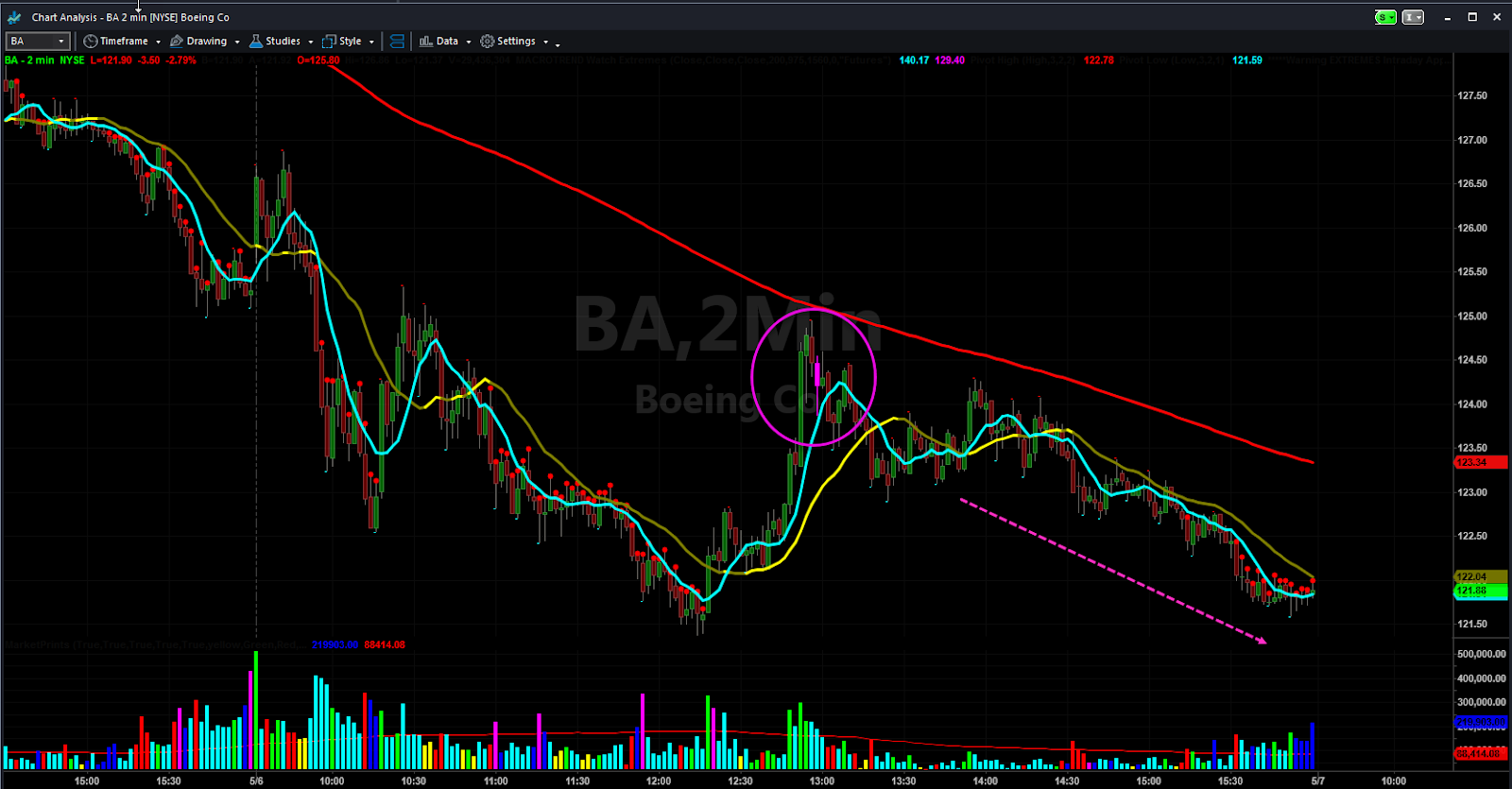Click the Drawing pencil icon
This screenshot has width=1512, height=789.
177,42
